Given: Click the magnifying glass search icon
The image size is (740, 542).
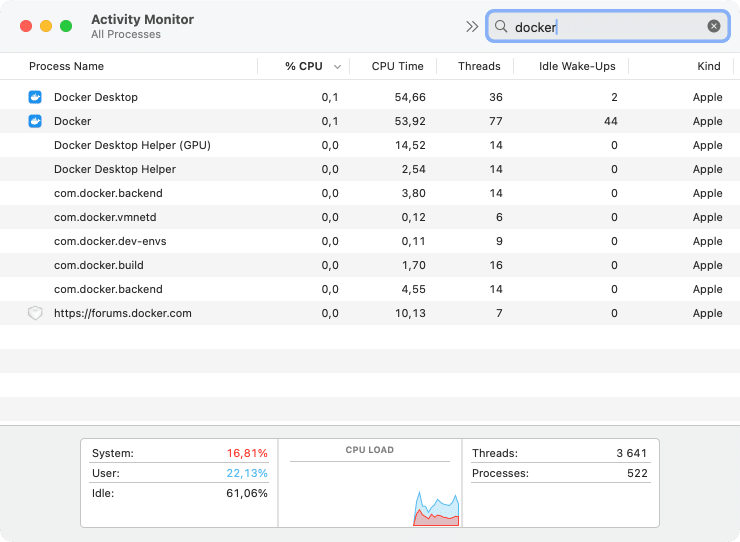Looking at the screenshot, I should (x=501, y=26).
